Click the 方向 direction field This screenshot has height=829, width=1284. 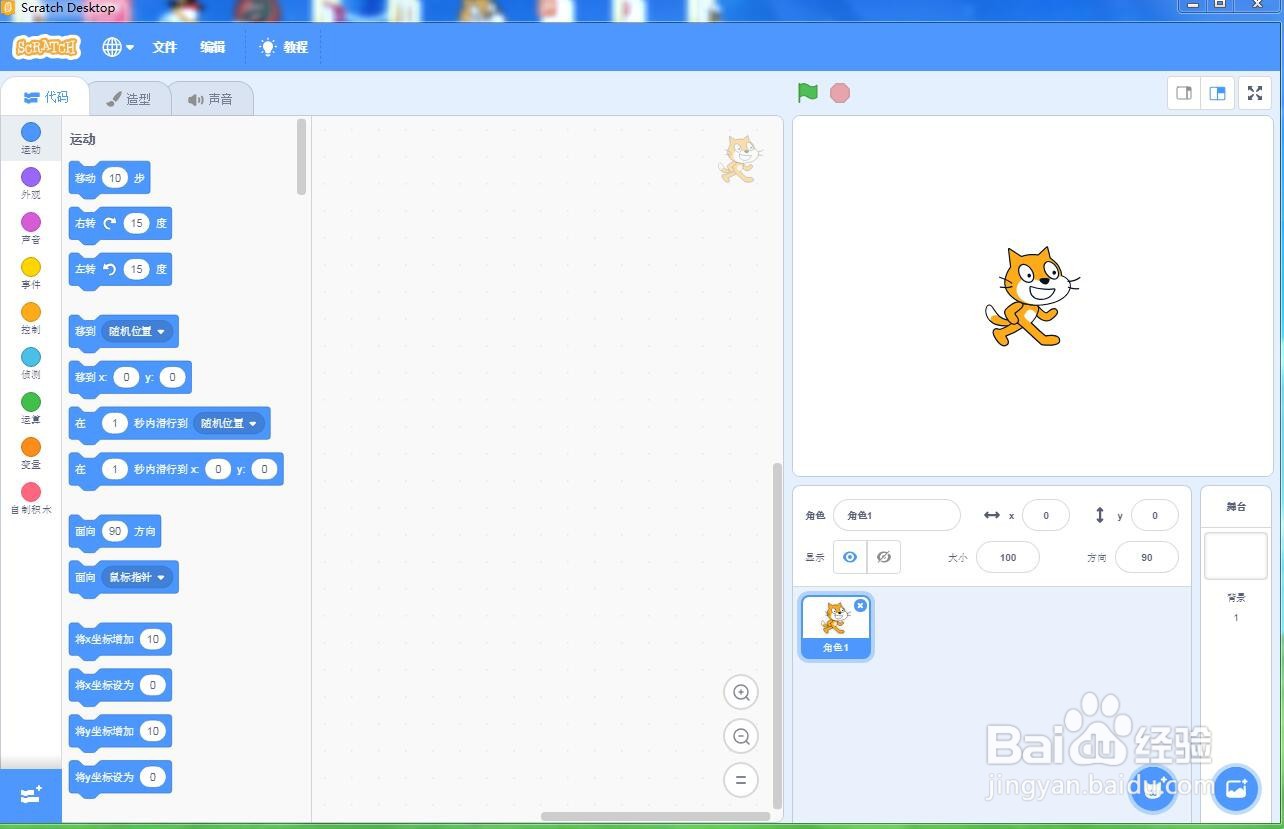tap(1146, 557)
